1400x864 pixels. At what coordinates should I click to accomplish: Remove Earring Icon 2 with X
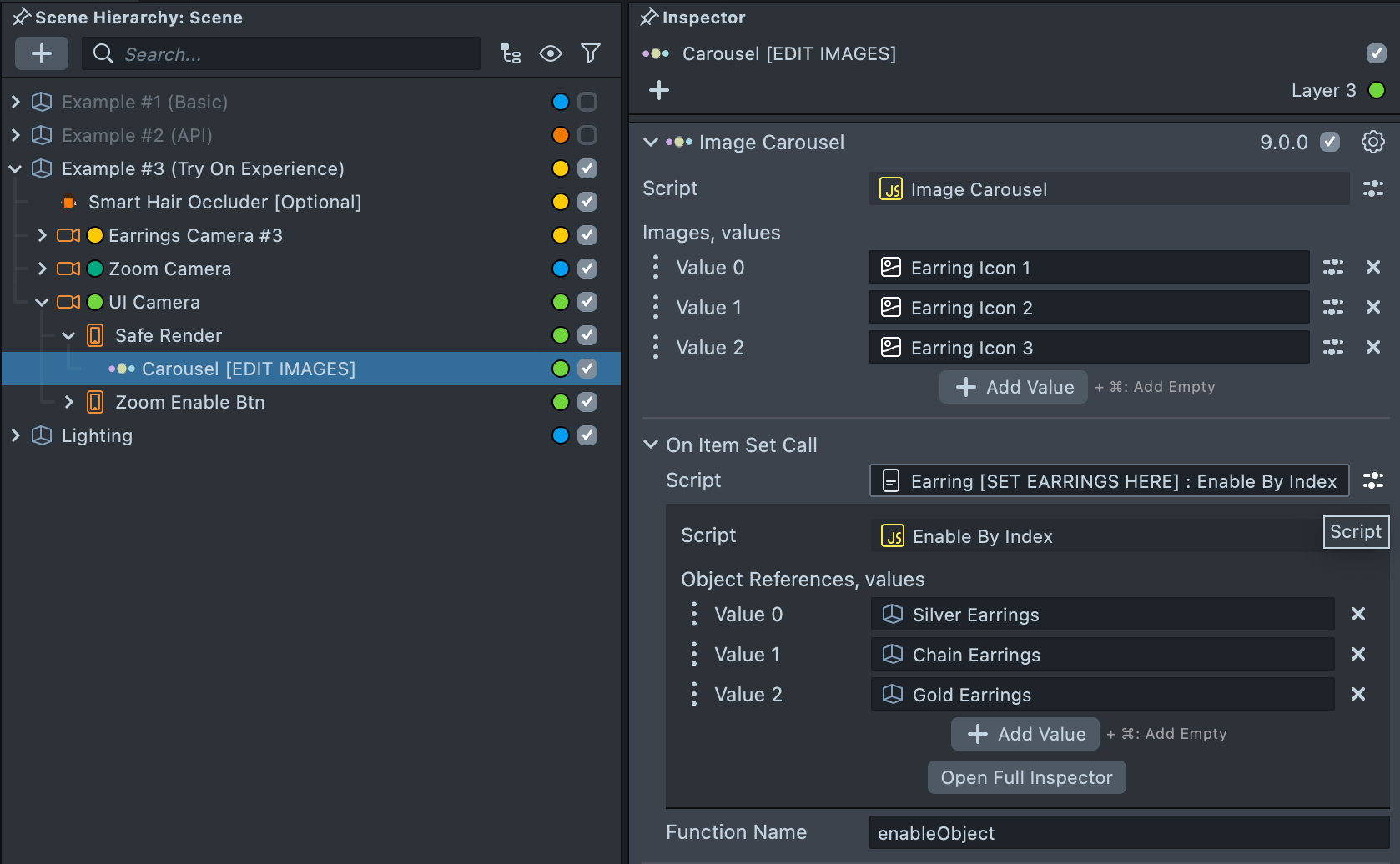point(1372,308)
